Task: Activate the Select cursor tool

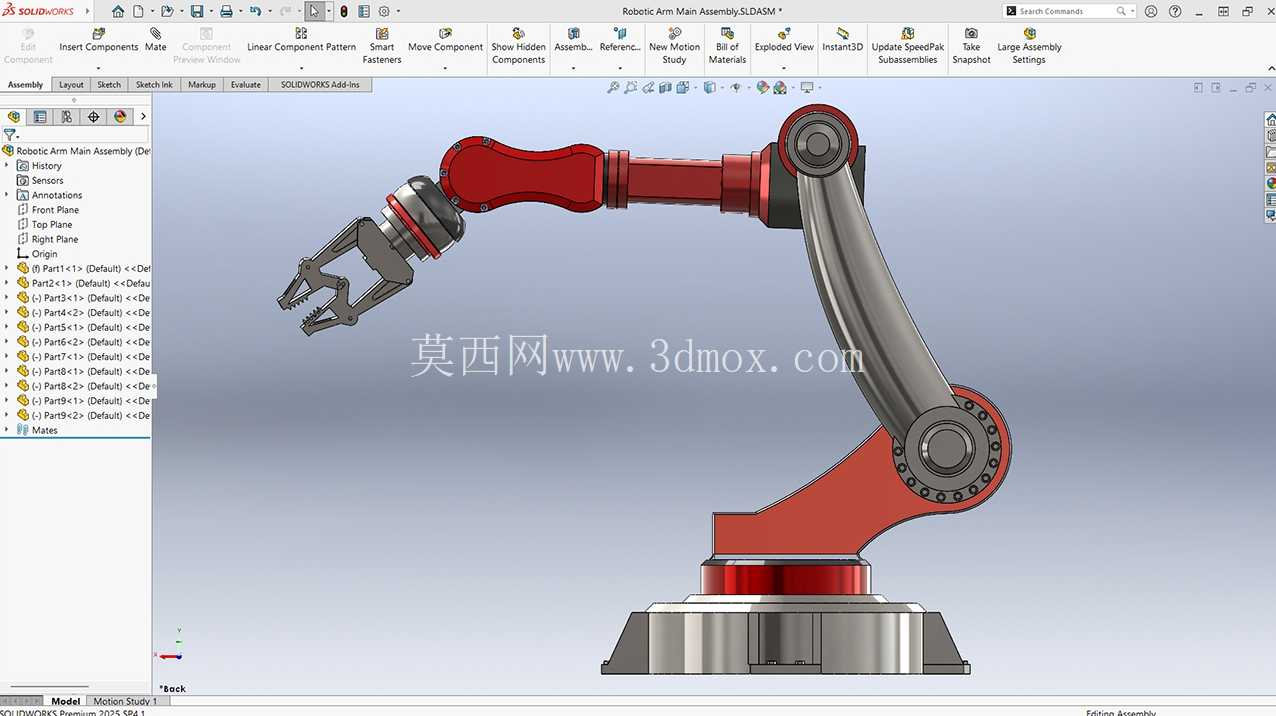Action: point(314,11)
